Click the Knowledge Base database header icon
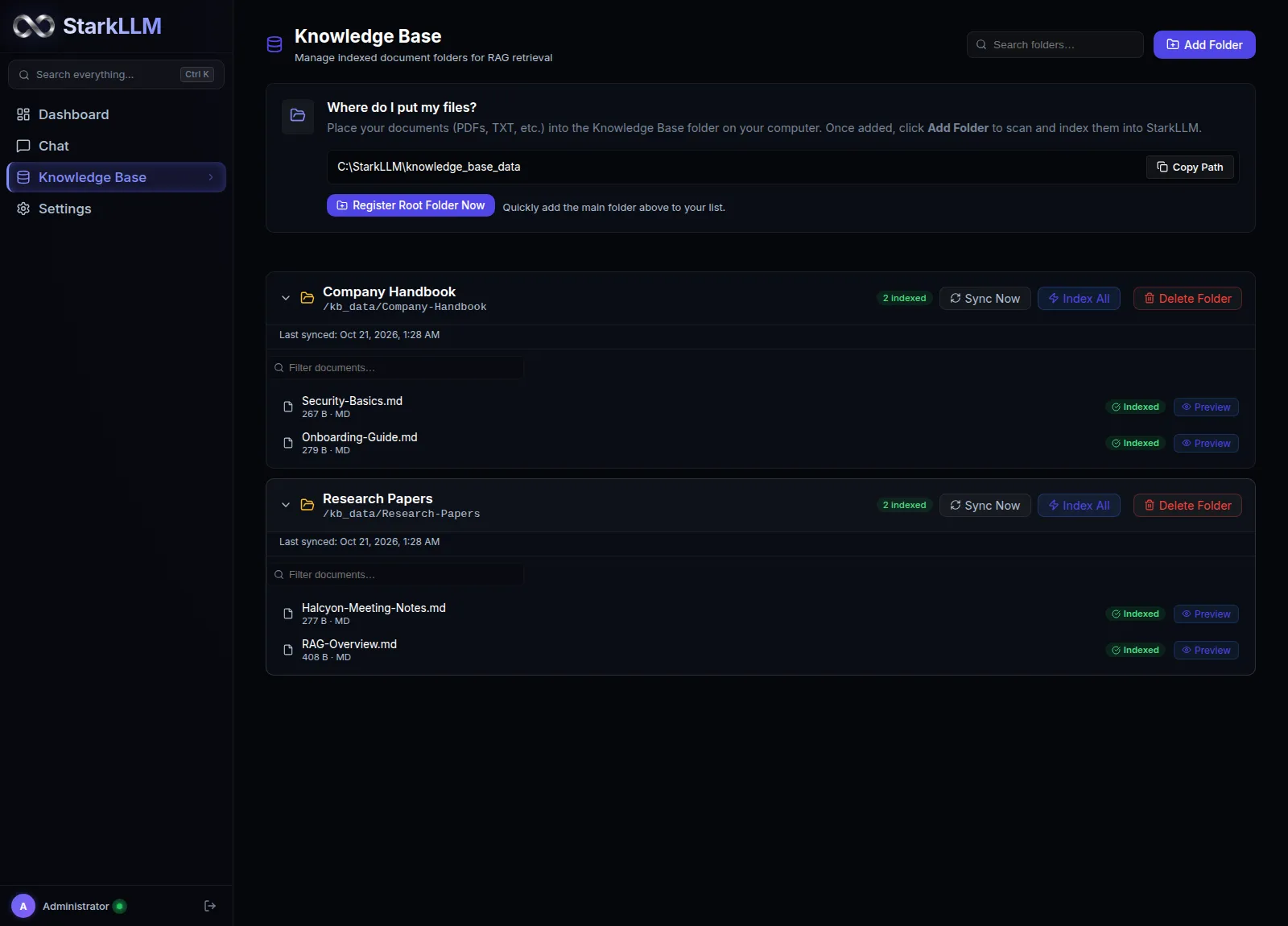This screenshot has width=1288, height=926. 275,44
